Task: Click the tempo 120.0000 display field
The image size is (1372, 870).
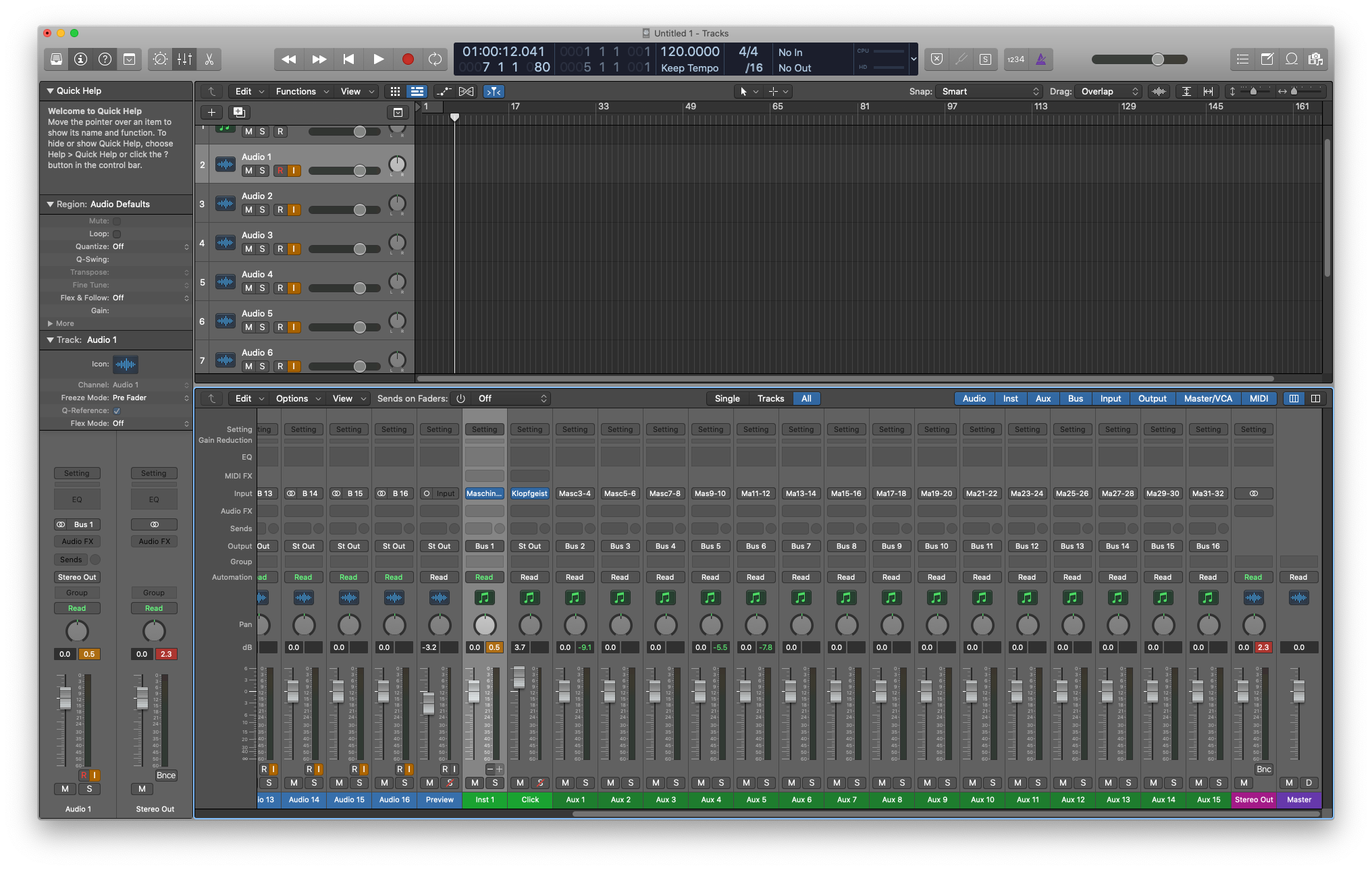Action: tap(689, 51)
